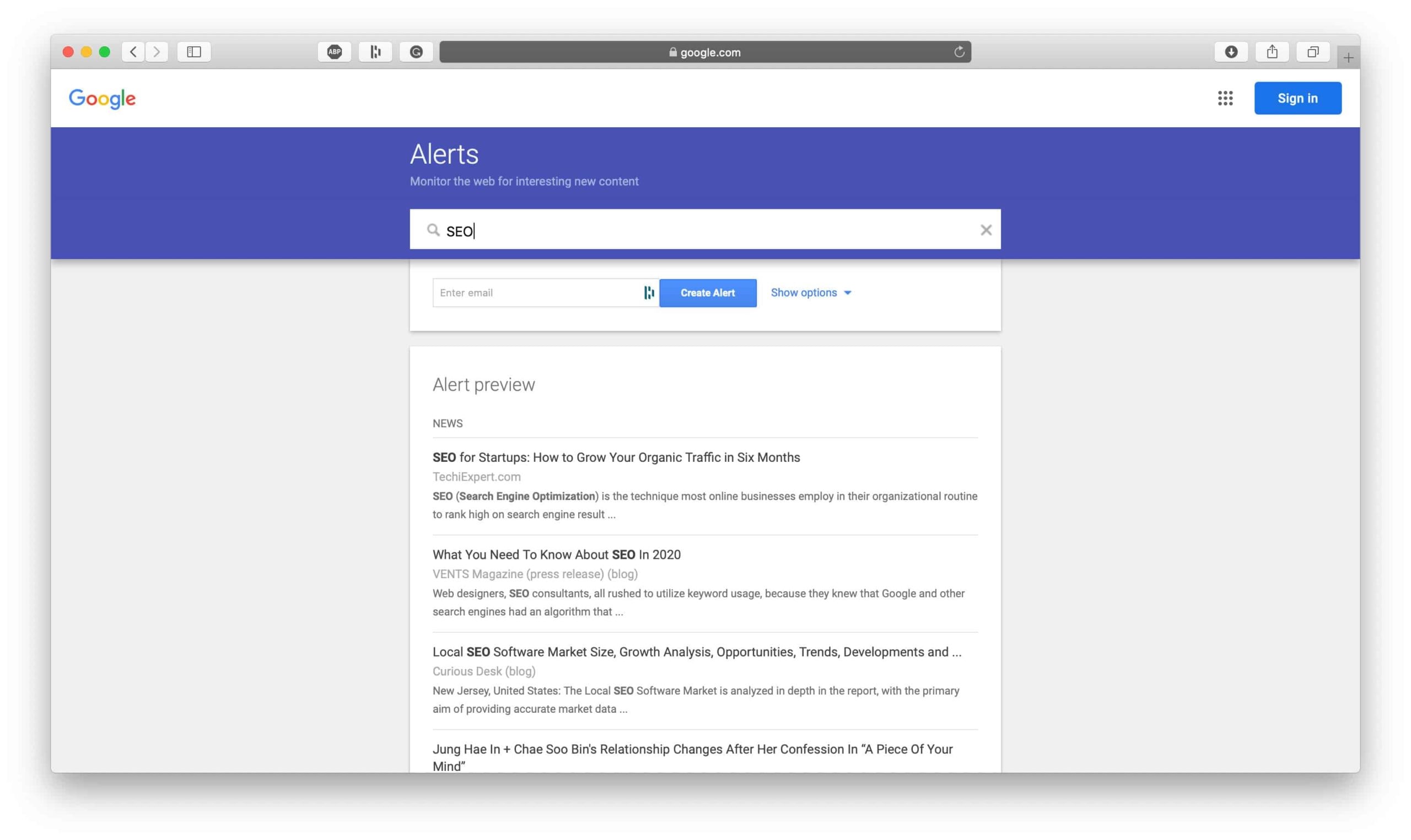Click the download icon in browser toolbar
The height and width of the screenshot is (840, 1411).
1232,51
